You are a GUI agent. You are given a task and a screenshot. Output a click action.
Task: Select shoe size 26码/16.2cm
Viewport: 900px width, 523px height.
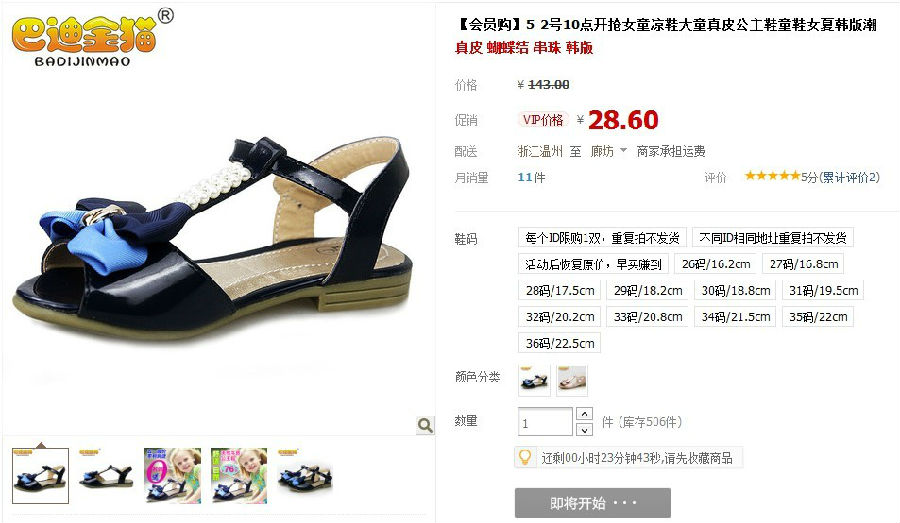[716, 264]
